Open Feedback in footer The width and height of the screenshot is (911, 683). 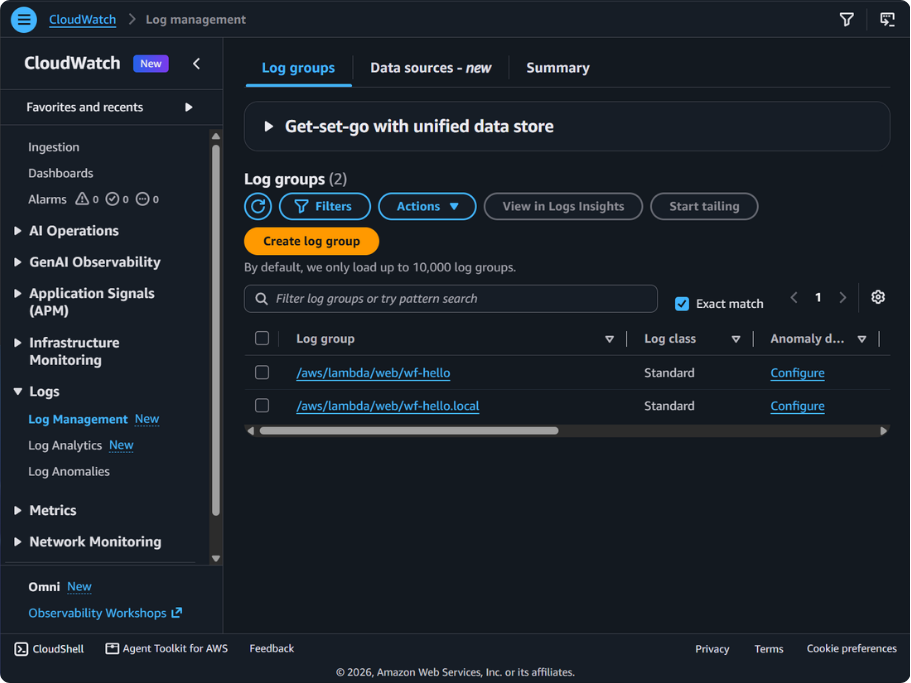click(272, 649)
